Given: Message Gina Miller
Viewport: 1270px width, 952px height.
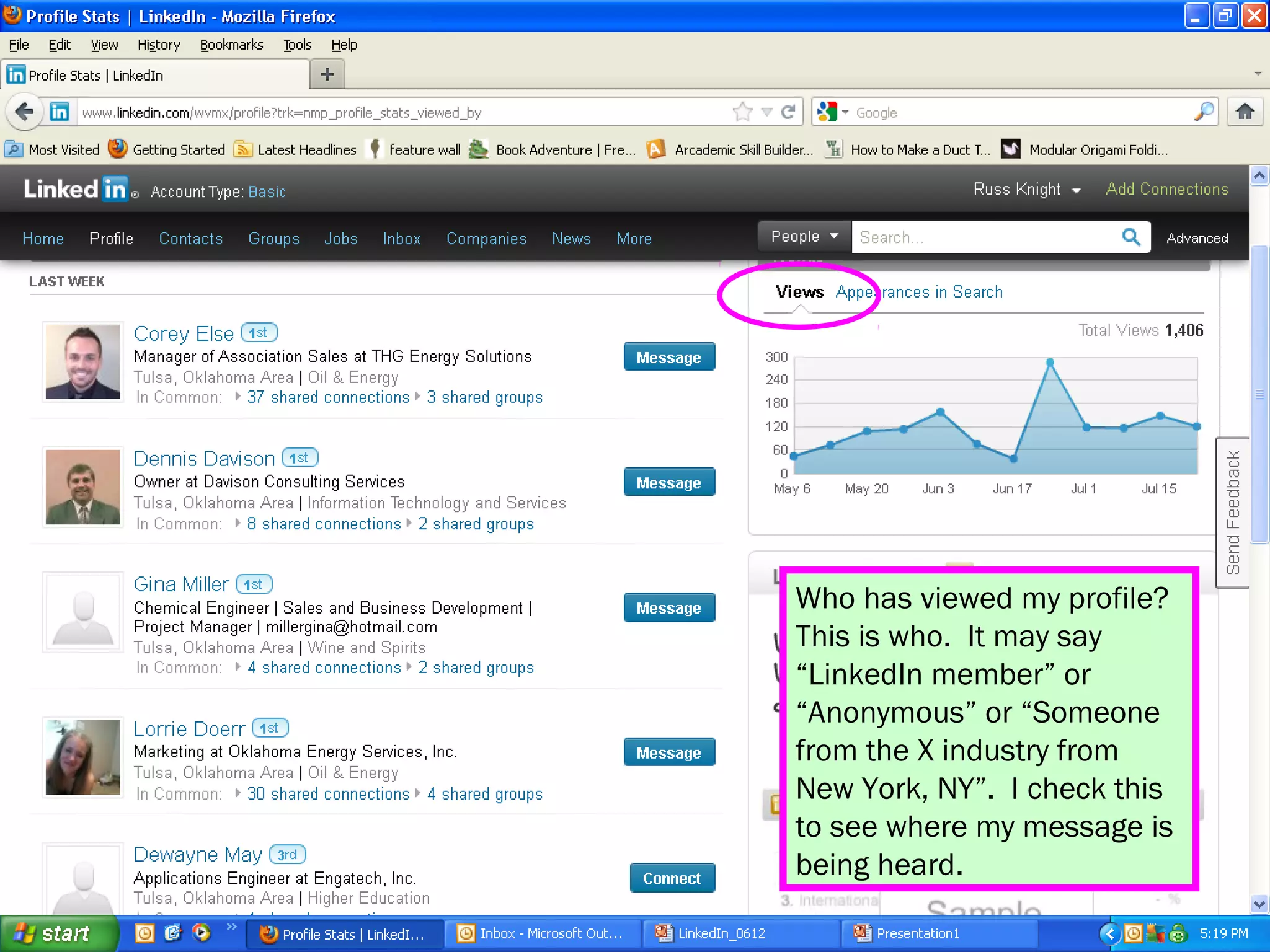Looking at the screenshot, I should 669,607.
